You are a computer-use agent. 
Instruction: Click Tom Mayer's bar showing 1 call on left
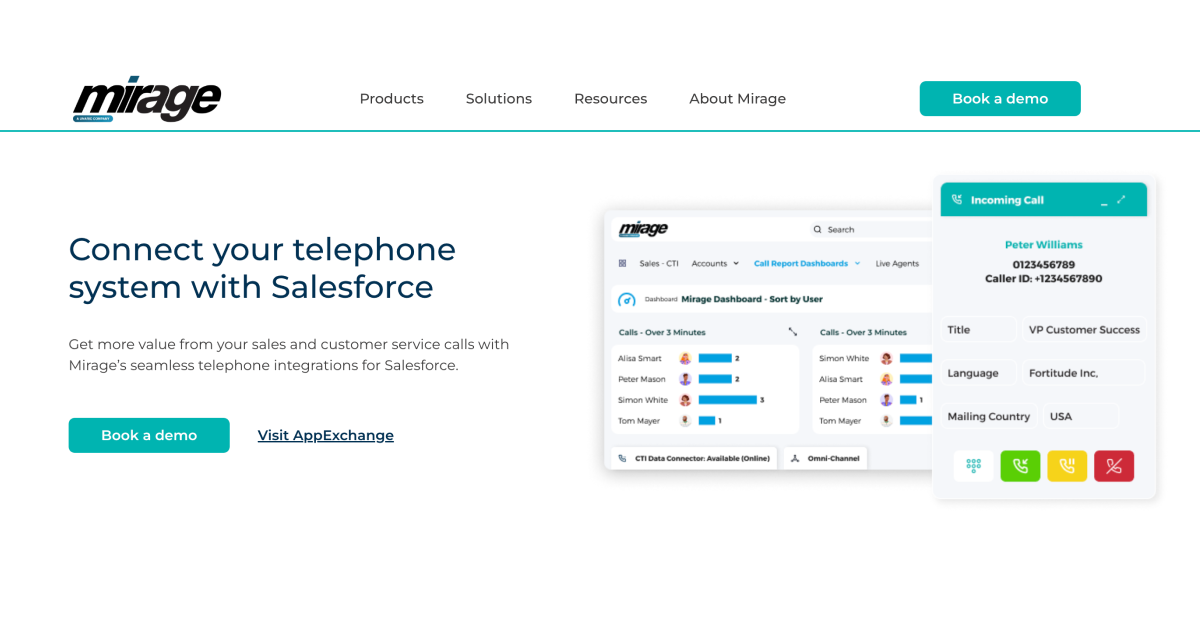(x=707, y=421)
